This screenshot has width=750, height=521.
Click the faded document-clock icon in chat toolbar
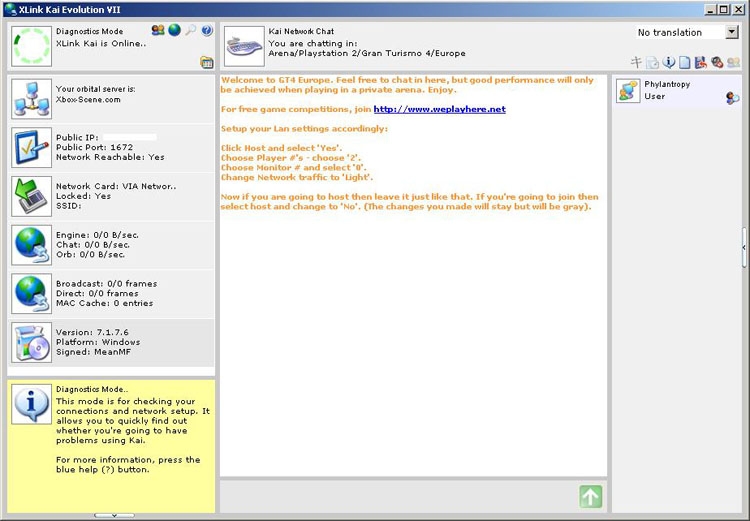652,62
